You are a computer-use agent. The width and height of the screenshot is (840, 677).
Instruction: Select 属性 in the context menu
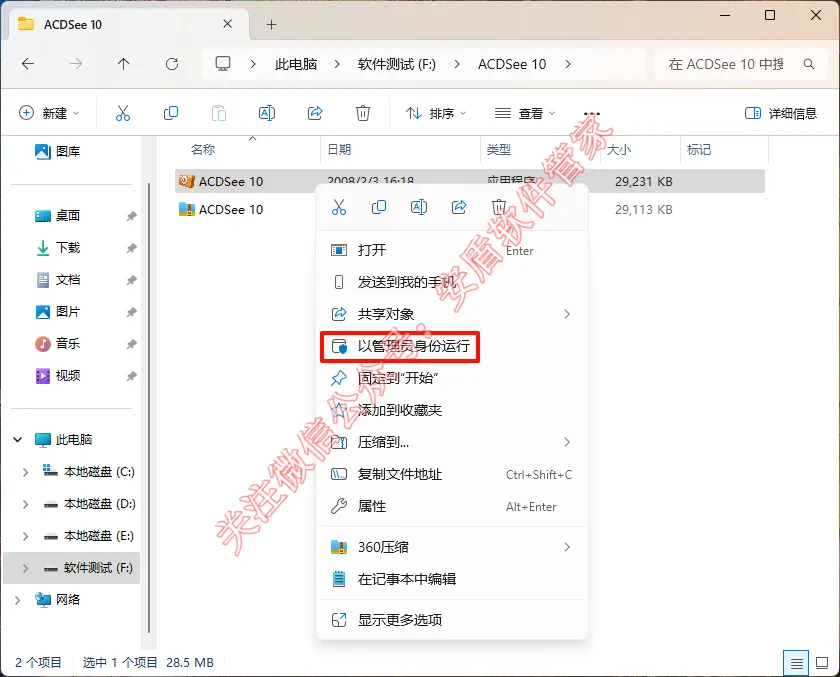(452, 507)
